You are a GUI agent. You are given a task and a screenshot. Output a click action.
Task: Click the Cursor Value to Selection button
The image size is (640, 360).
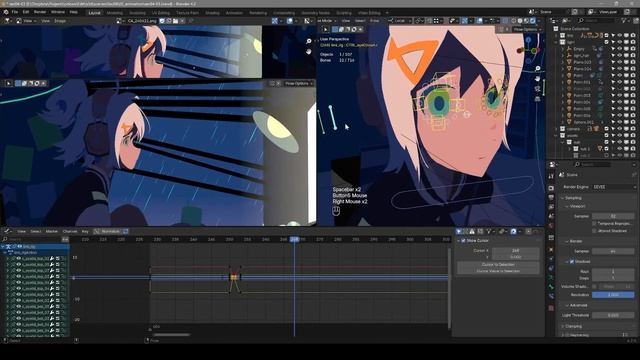(498, 271)
